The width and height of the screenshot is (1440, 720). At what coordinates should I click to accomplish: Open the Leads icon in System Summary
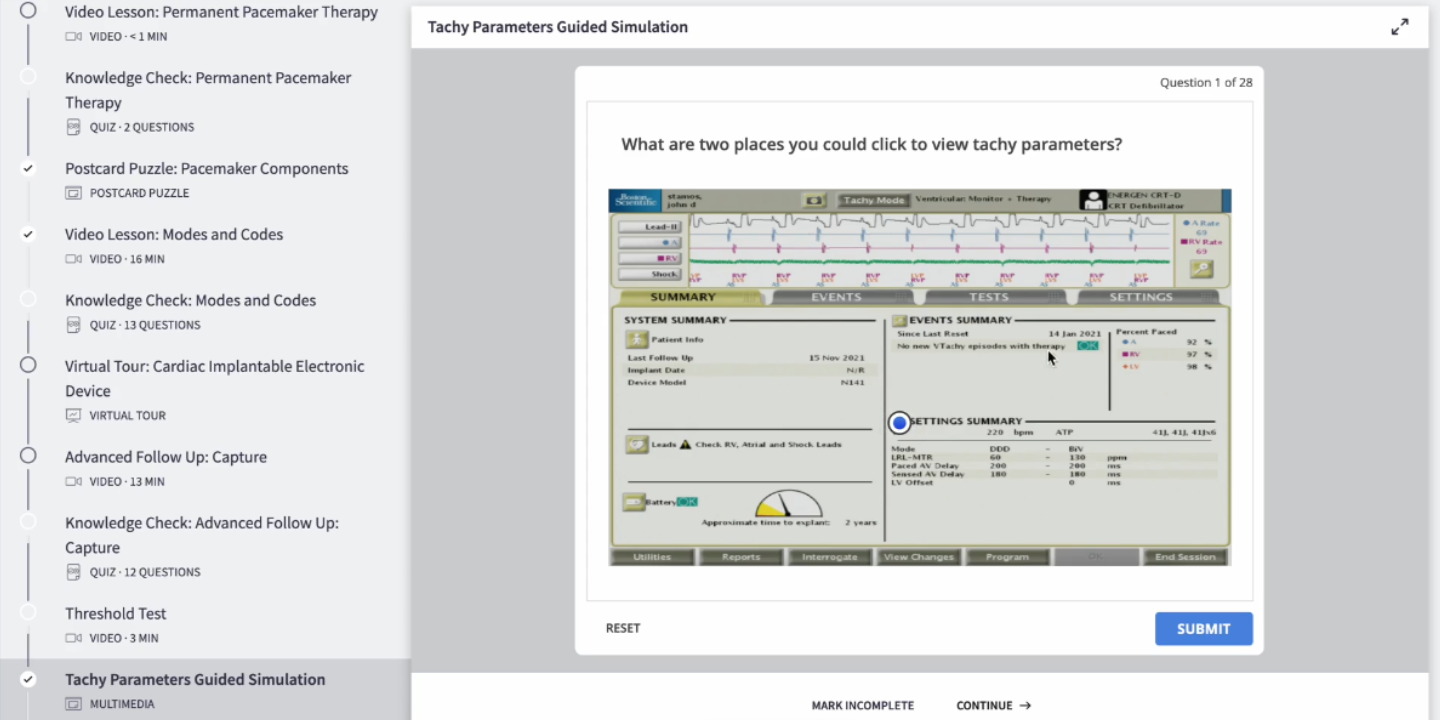[x=637, y=444]
